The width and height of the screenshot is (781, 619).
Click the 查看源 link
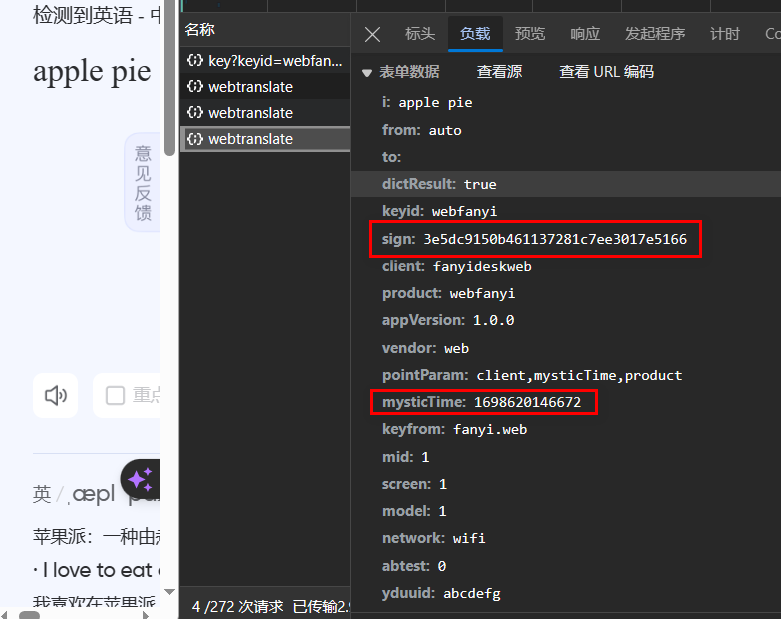(x=499, y=72)
